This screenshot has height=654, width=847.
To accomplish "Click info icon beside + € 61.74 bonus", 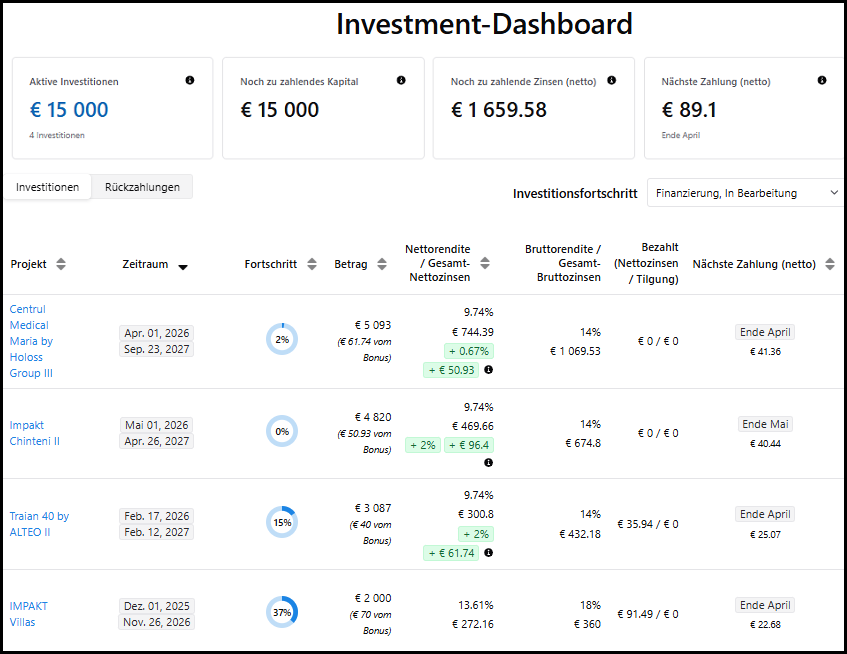I will 489,553.
